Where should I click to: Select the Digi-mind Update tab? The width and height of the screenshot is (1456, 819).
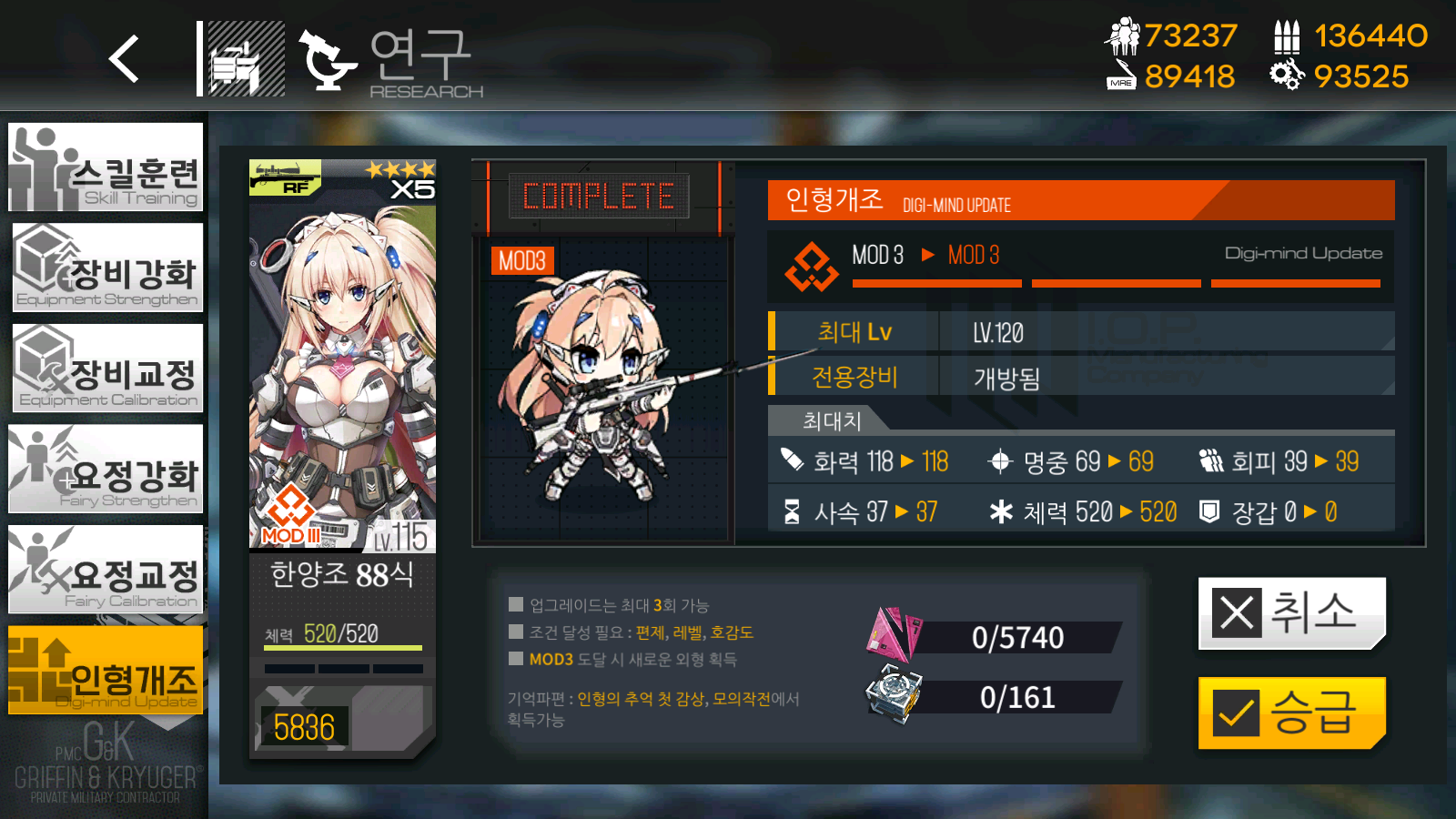click(x=106, y=671)
